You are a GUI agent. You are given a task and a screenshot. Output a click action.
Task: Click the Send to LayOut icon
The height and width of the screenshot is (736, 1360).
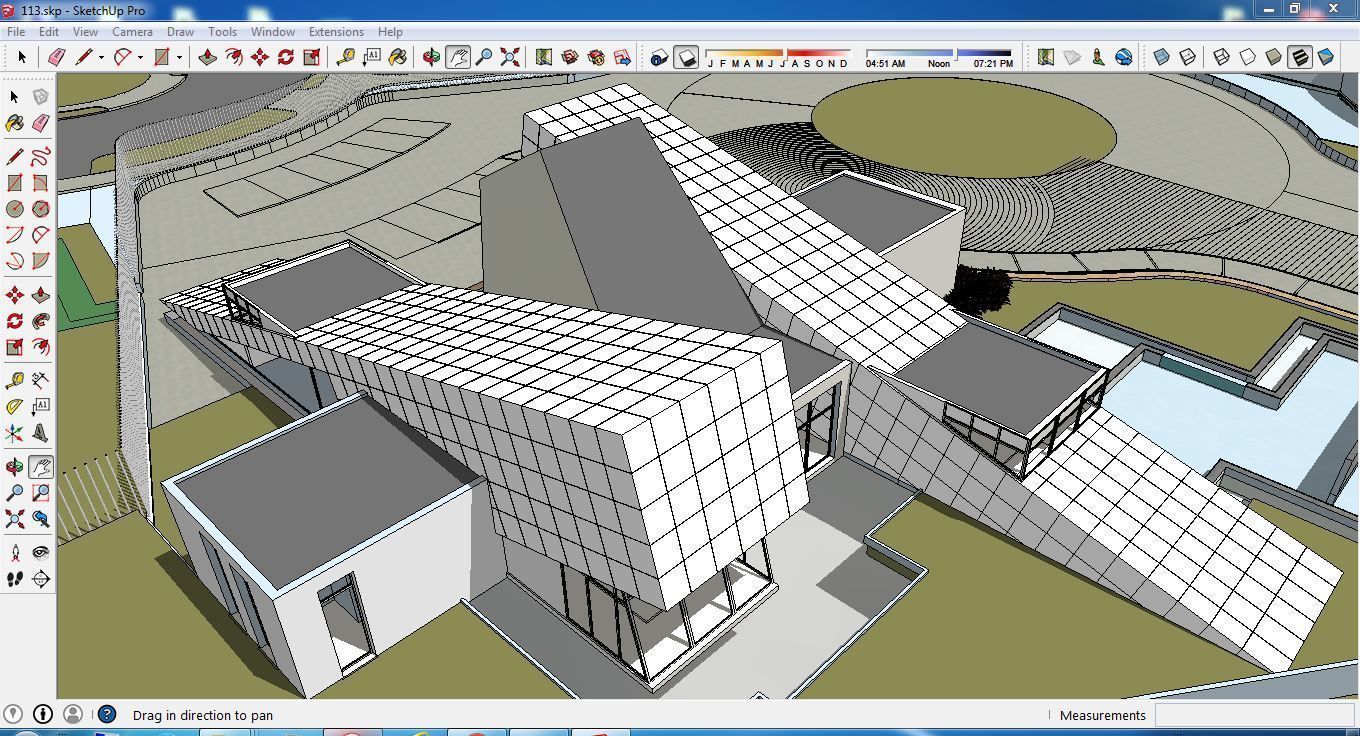[622, 57]
